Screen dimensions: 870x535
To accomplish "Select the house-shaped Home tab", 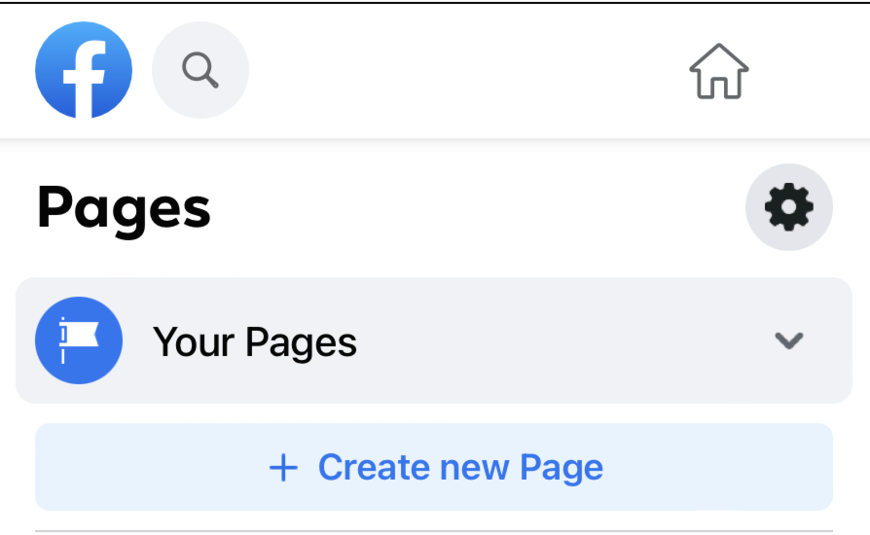I will click(719, 71).
